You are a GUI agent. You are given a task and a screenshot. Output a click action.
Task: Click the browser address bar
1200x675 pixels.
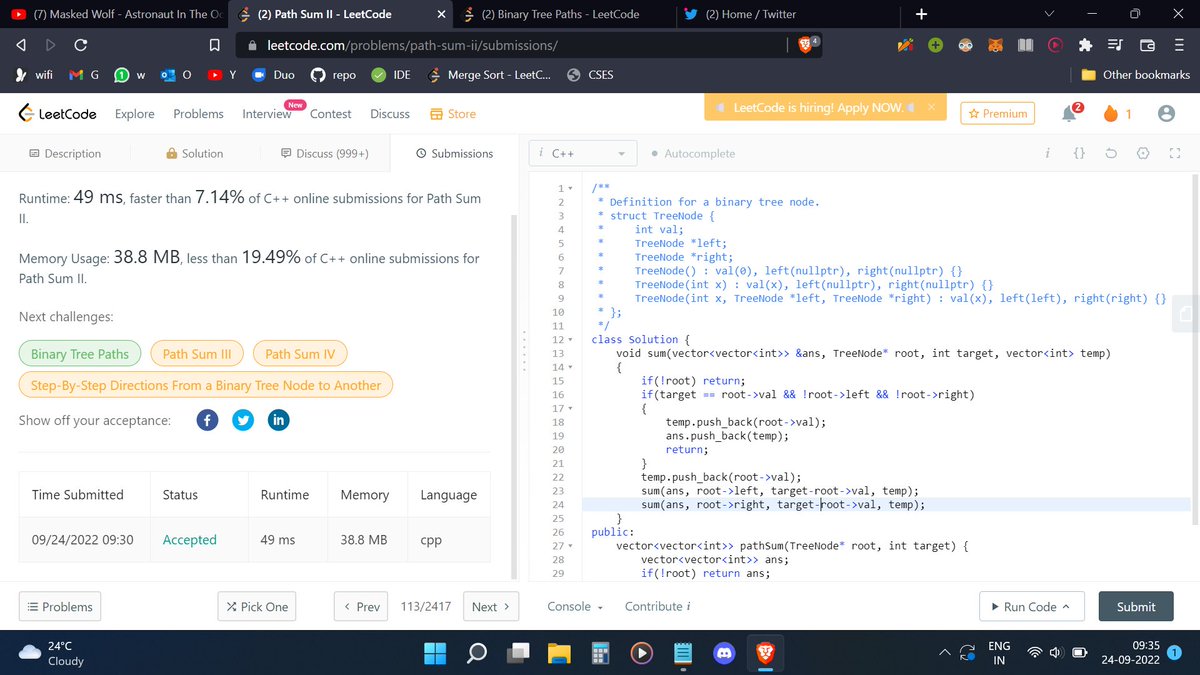(x=510, y=45)
